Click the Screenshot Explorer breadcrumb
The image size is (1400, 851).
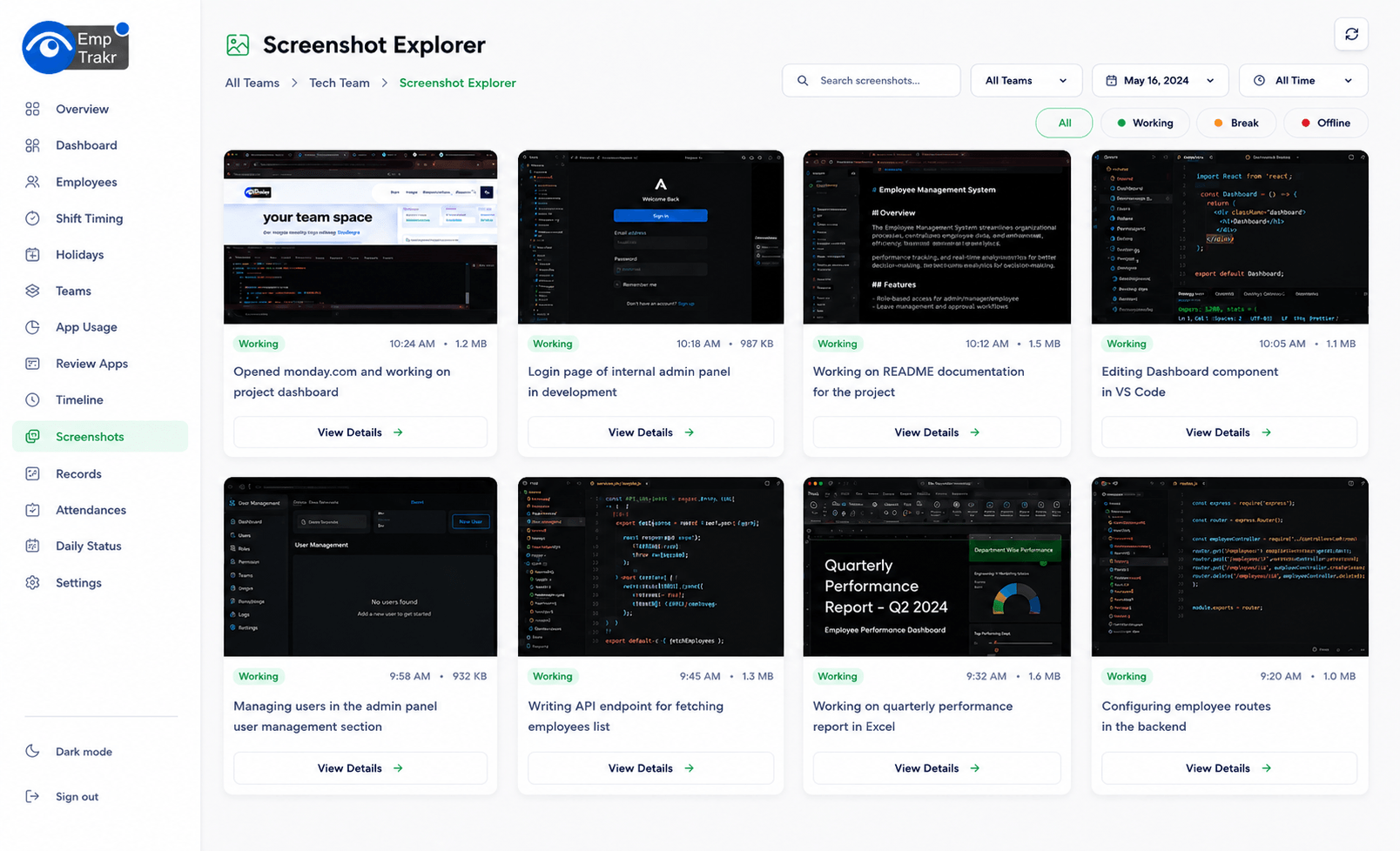pos(458,83)
